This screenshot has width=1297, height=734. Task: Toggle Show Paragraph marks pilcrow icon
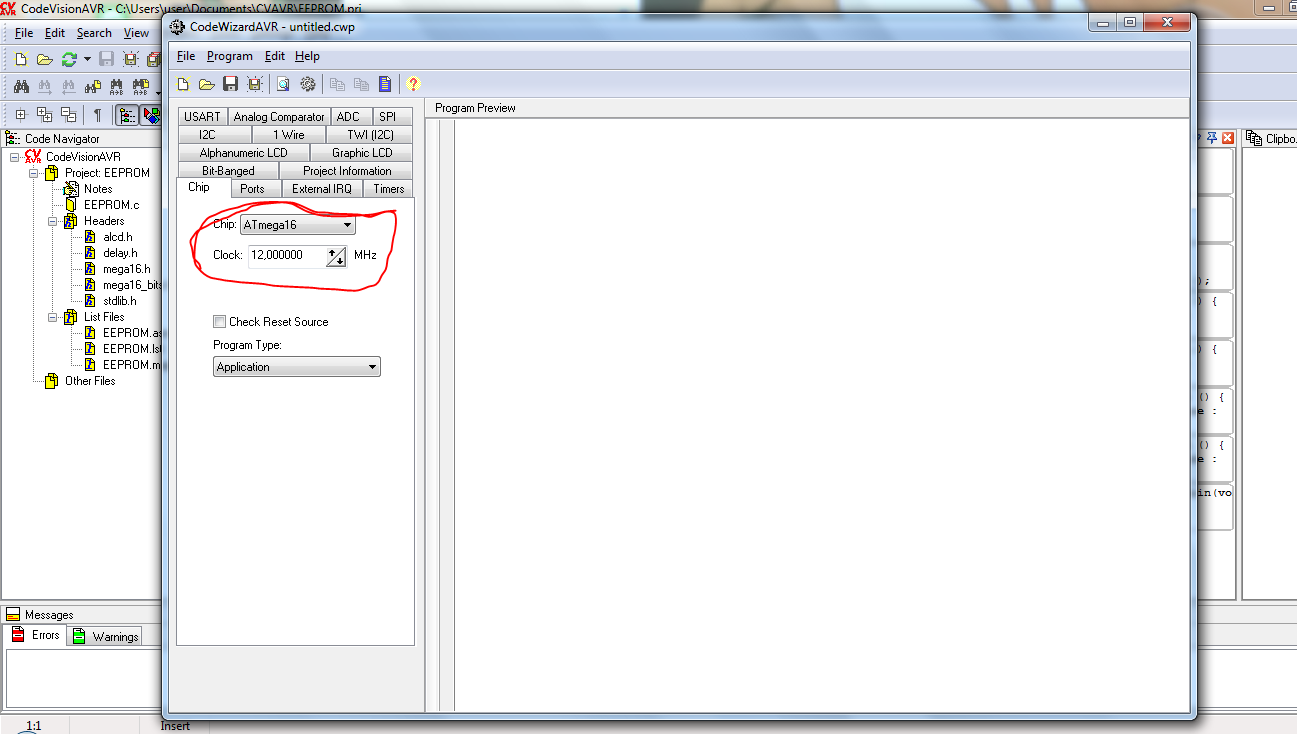click(x=97, y=115)
